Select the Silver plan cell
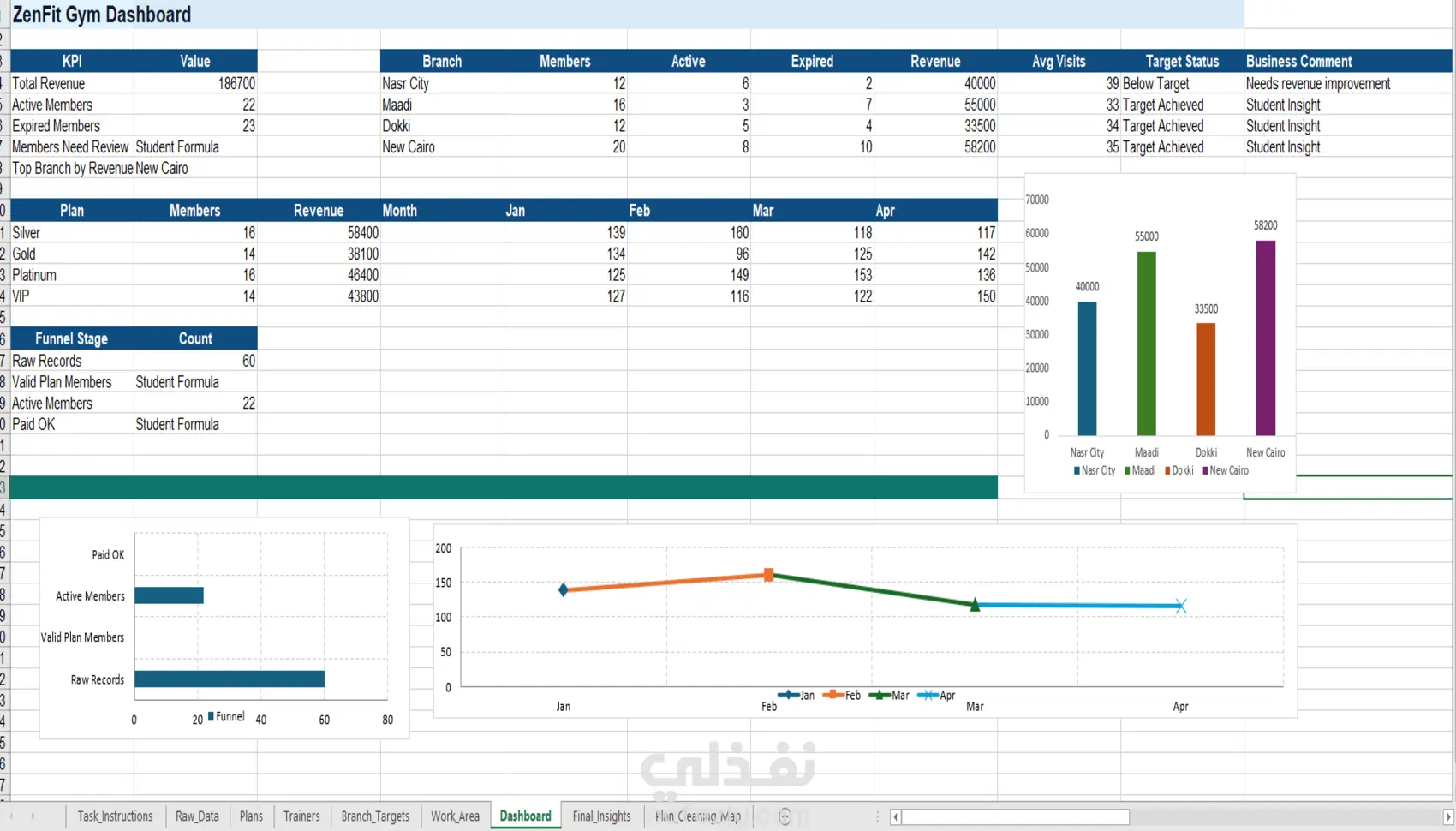 coord(72,232)
